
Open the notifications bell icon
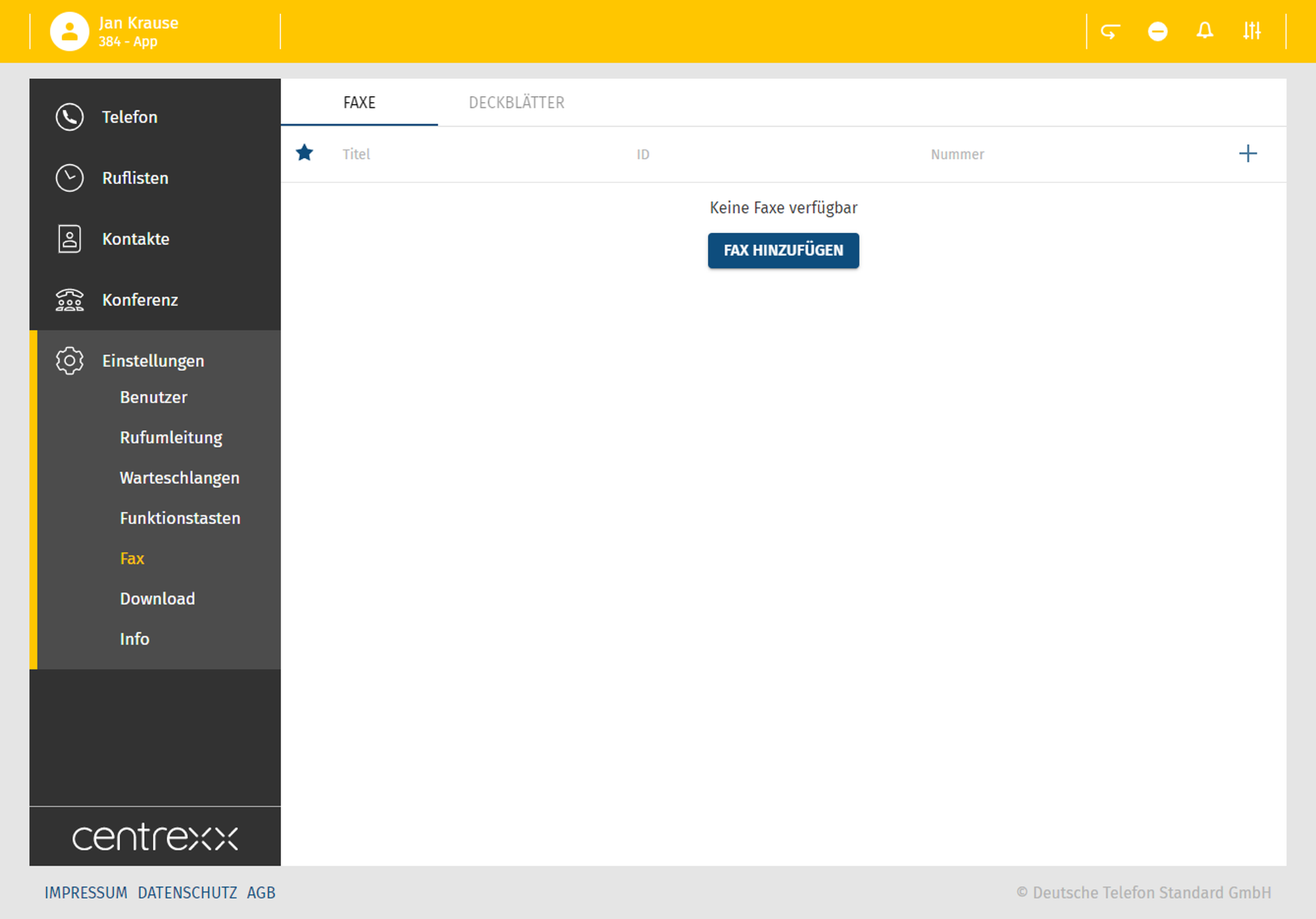tap(1205, 31)
